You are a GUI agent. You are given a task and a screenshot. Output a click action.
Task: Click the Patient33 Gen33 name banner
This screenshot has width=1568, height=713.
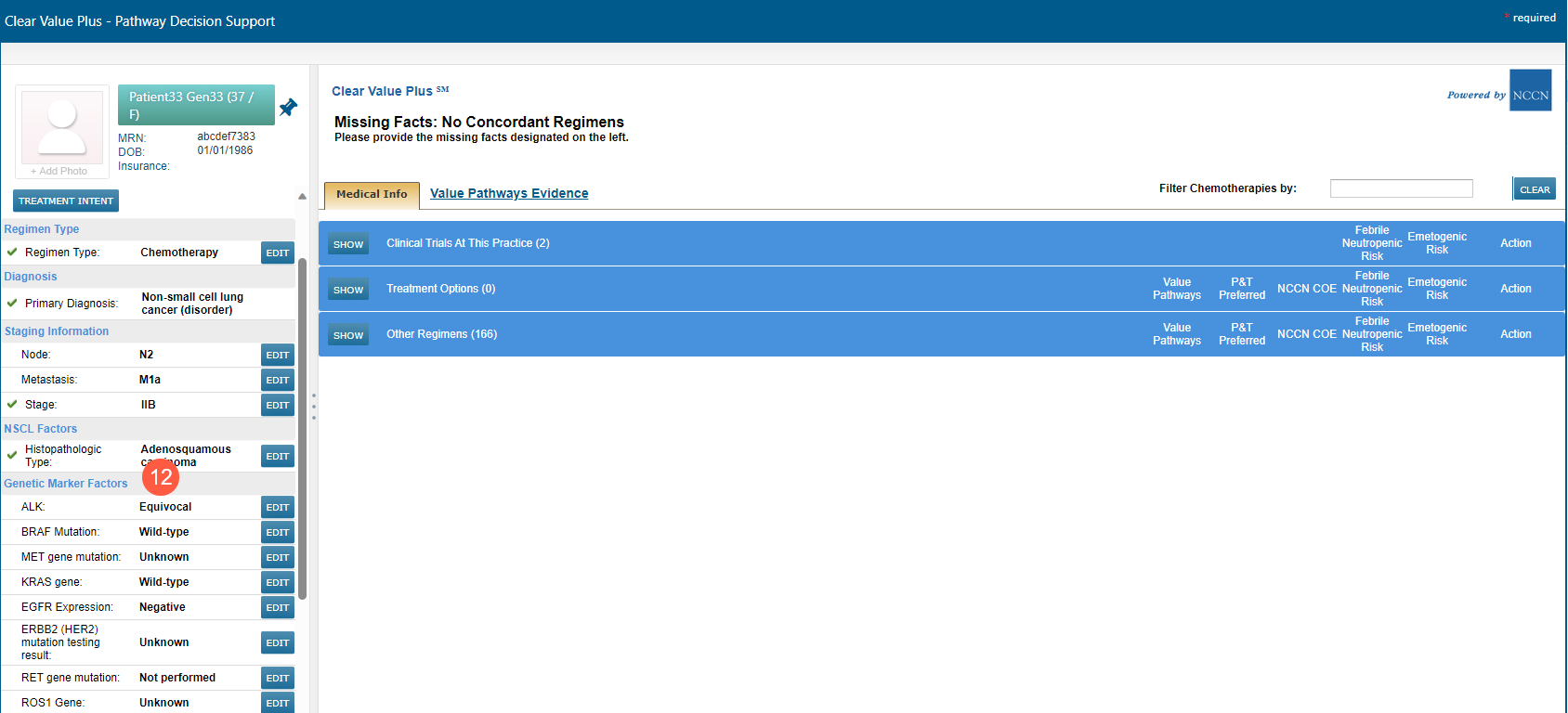(x=196, y=105)
